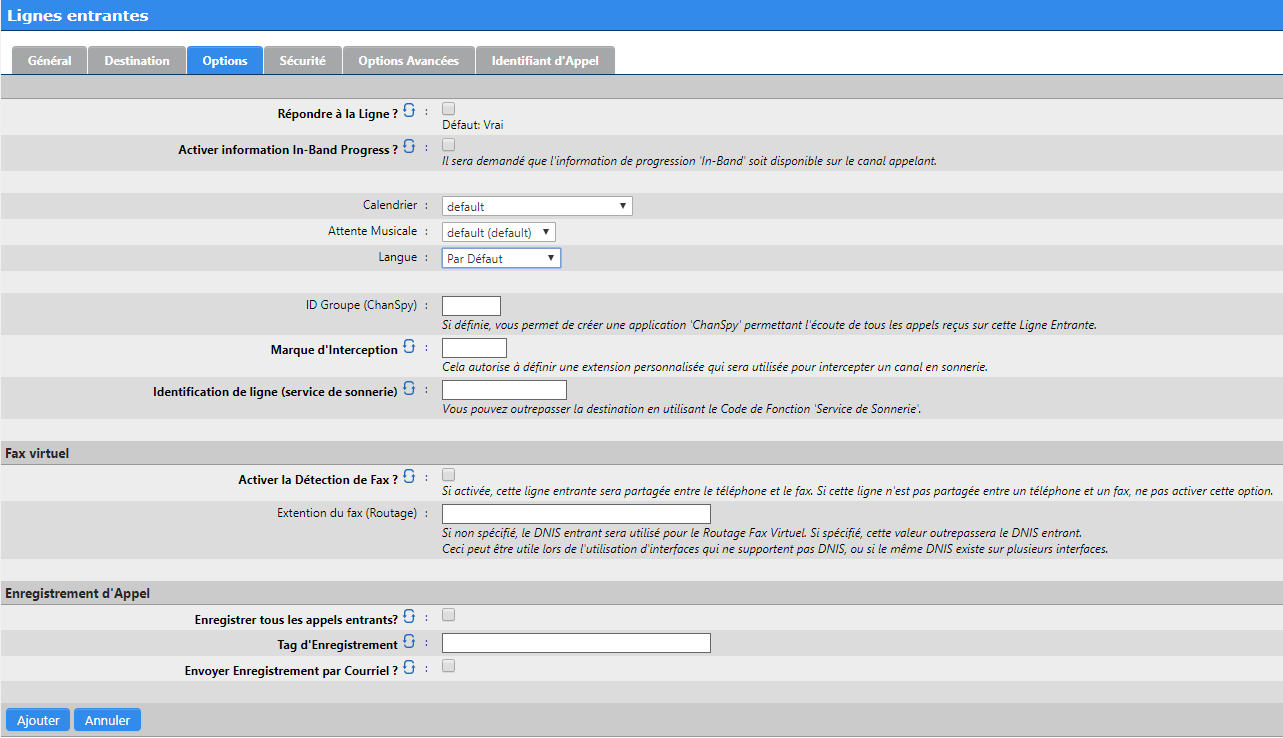Click refresh icon next to Répondre à la Ligne

click(409, 110)
